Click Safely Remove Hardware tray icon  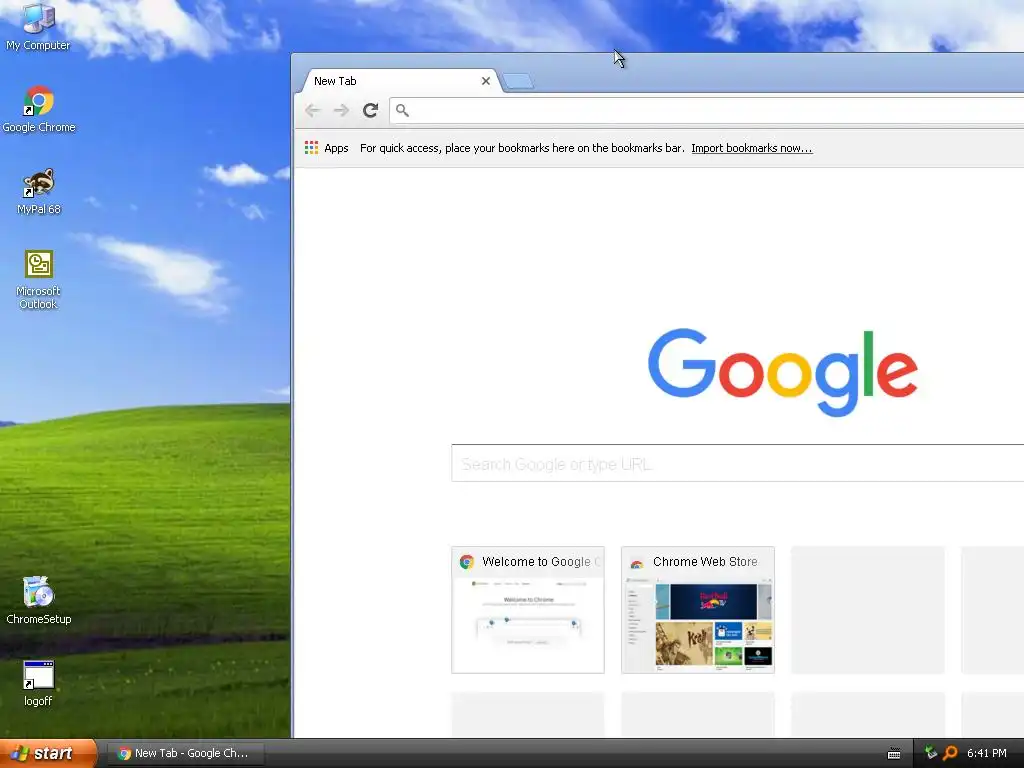pyautogui.click(x=931, y=753)
